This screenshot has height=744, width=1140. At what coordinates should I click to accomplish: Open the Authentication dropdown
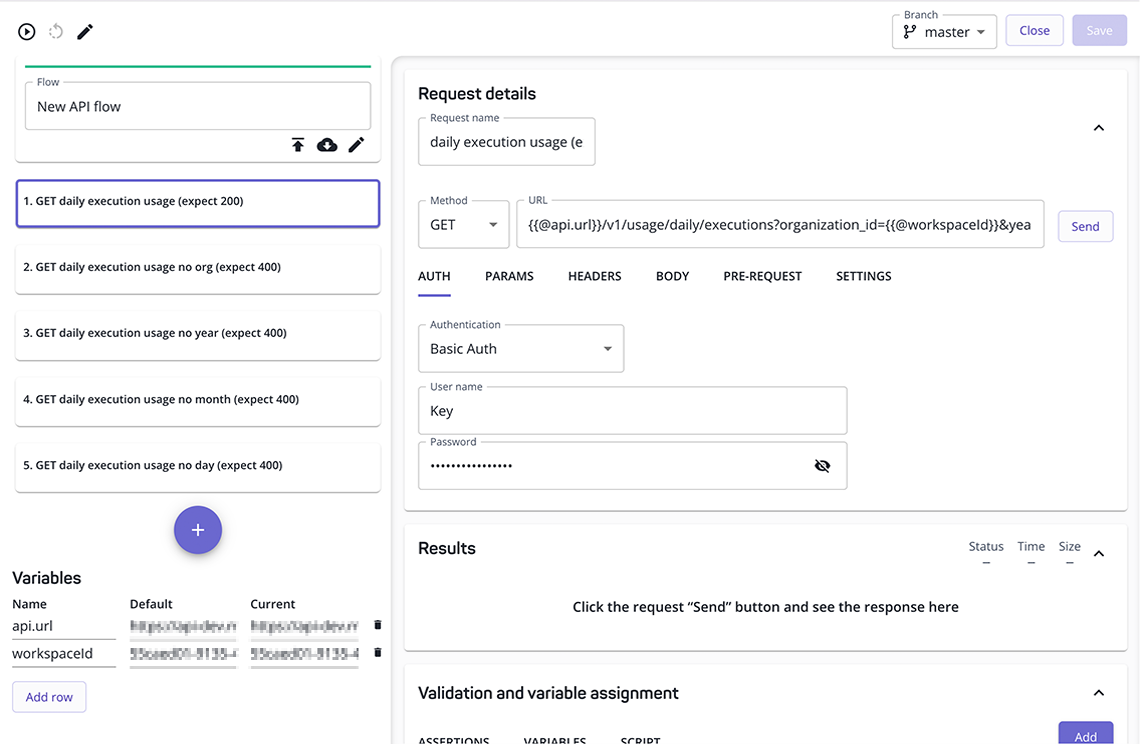pos(521,348)
